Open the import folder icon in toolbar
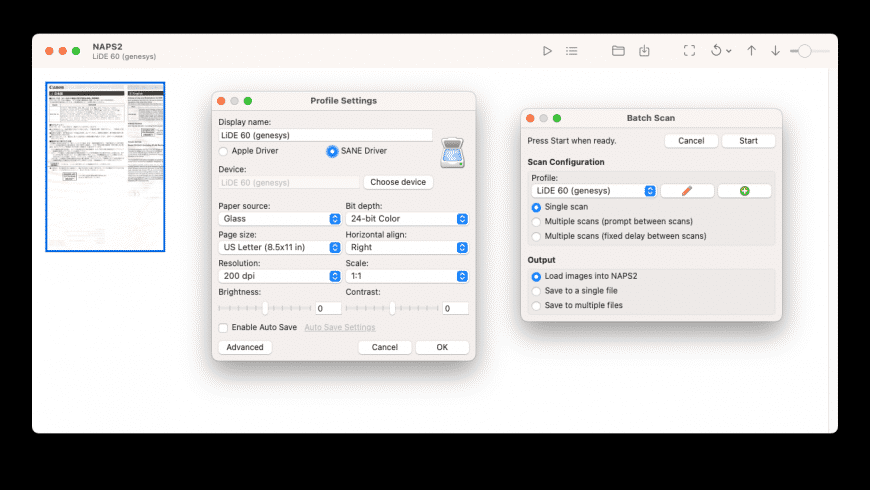 tap(618, 51)
